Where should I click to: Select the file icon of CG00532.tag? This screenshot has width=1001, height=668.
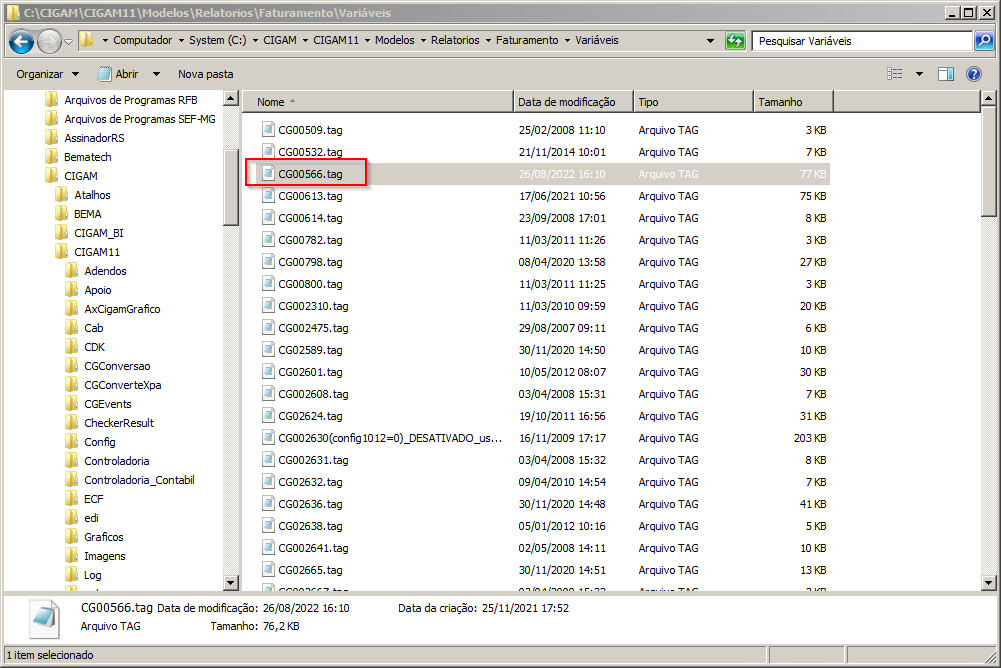click(x=268, y=151)
